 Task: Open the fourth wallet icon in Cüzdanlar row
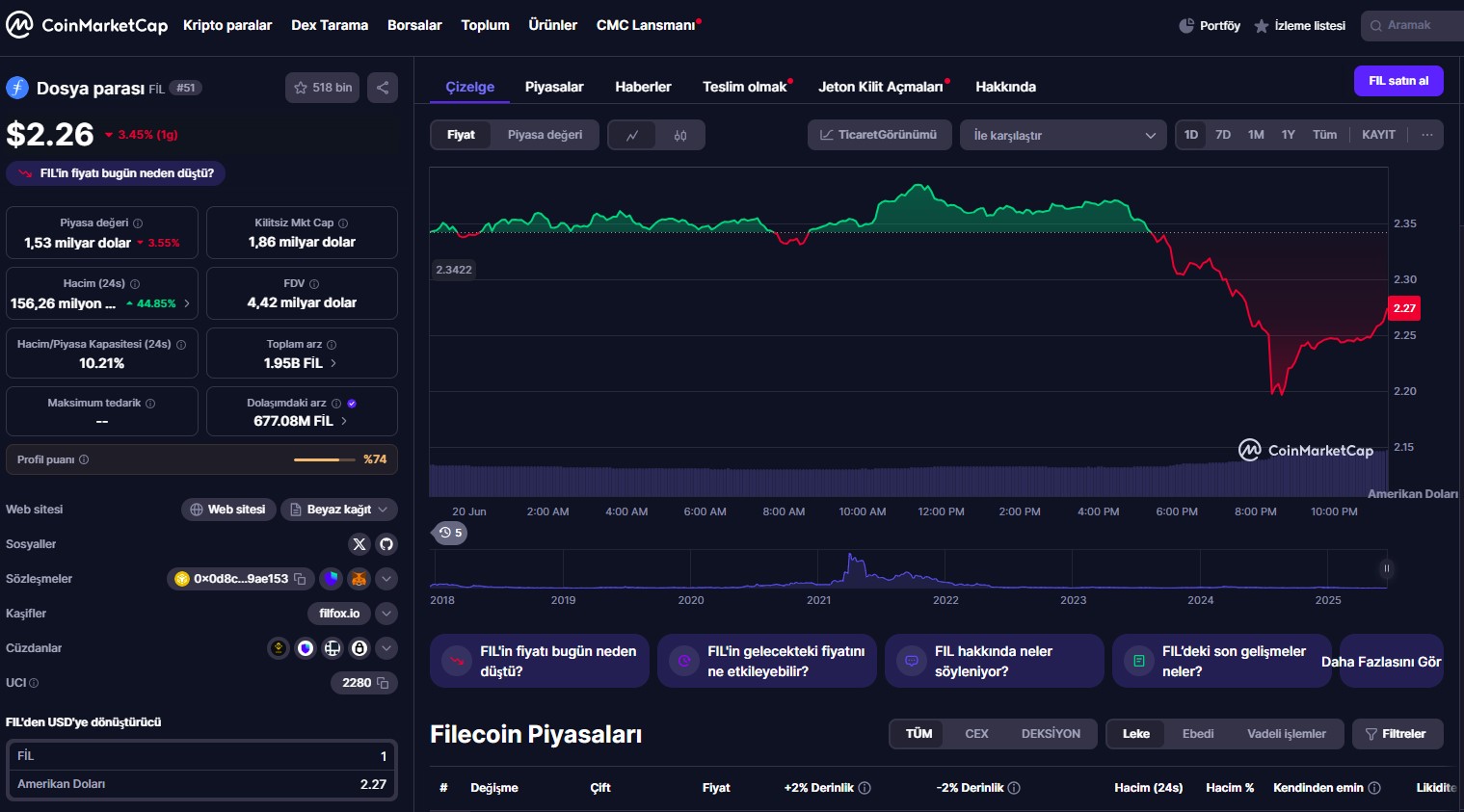[x=359, y=648]
